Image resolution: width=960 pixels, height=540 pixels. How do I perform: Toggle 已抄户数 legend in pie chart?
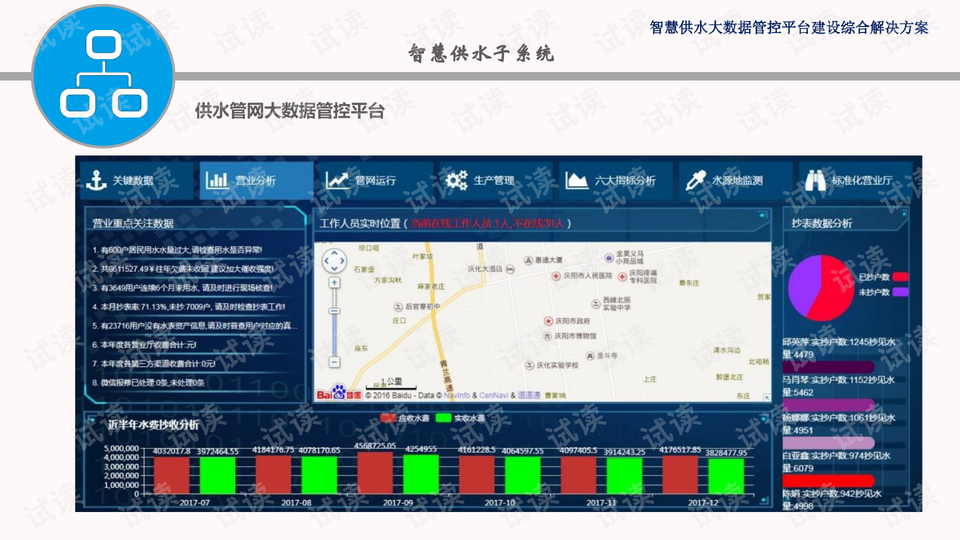[883, 277]
